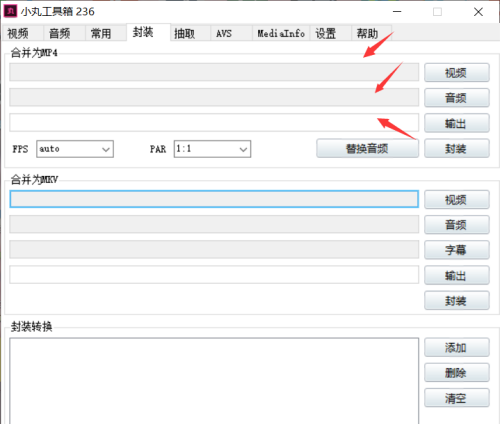The height and width of the screenshot is (424, 500).
Task: Expand the PAR 1:1 dropdown
Action: point(212,149)
